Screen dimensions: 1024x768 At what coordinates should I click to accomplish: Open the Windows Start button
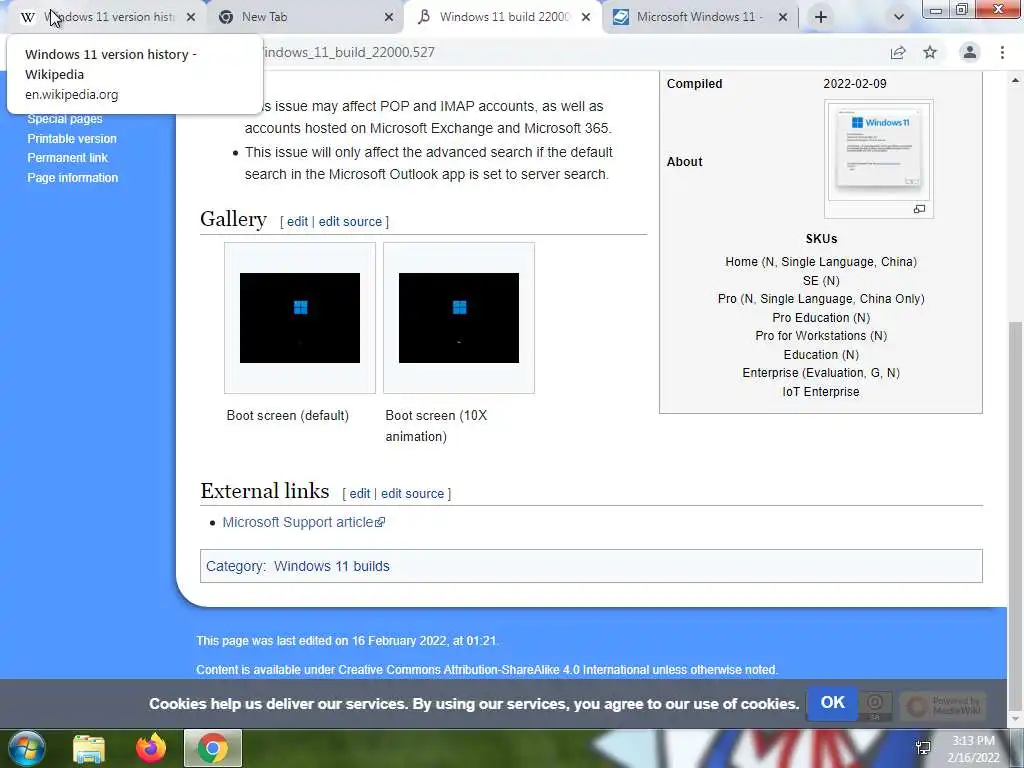pos(27,748)
